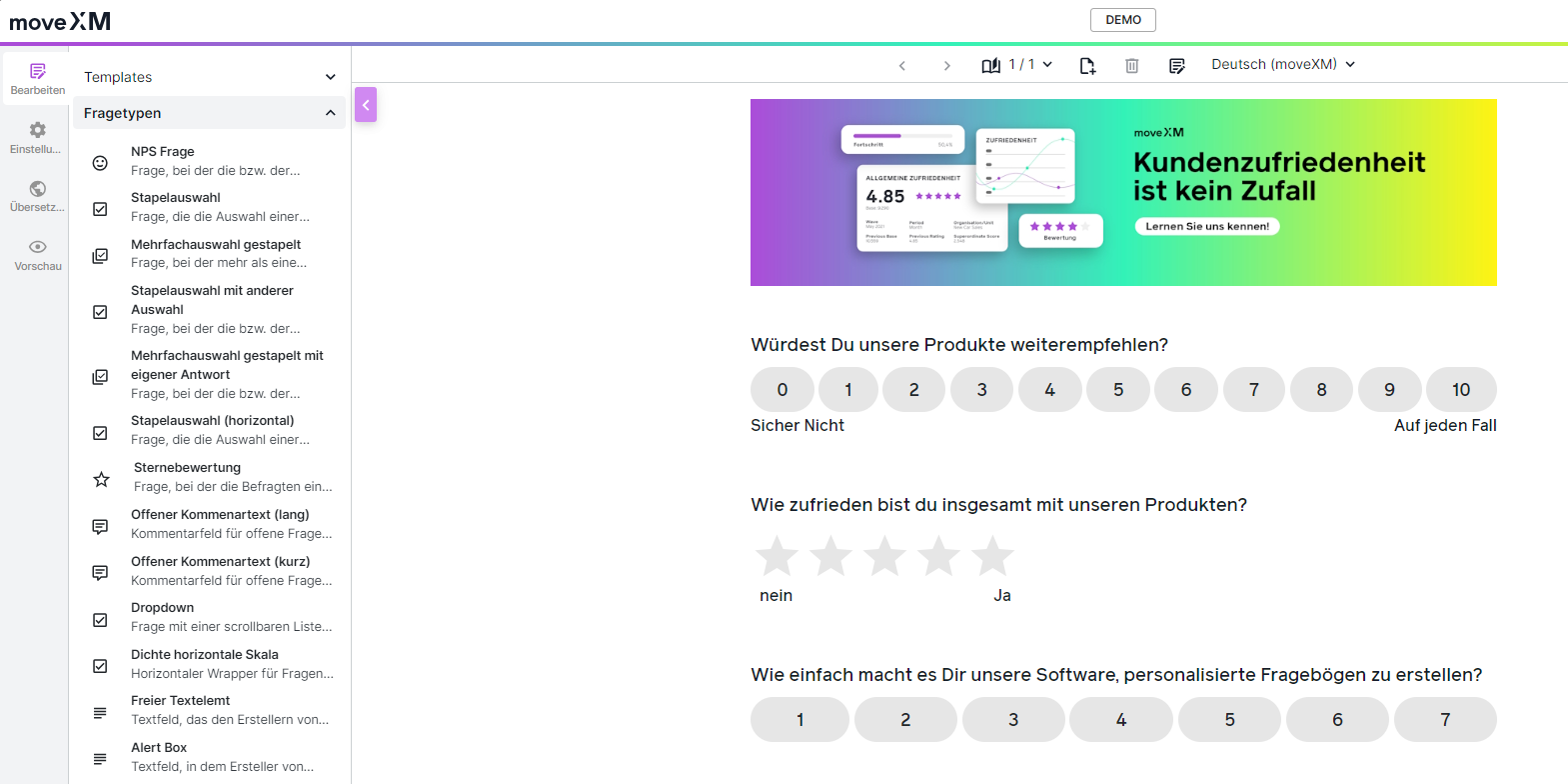Viewport: 1568px width, 784px height.
Task: Select Offener Kommentartext (lang) comment icon
Action: 100,526
